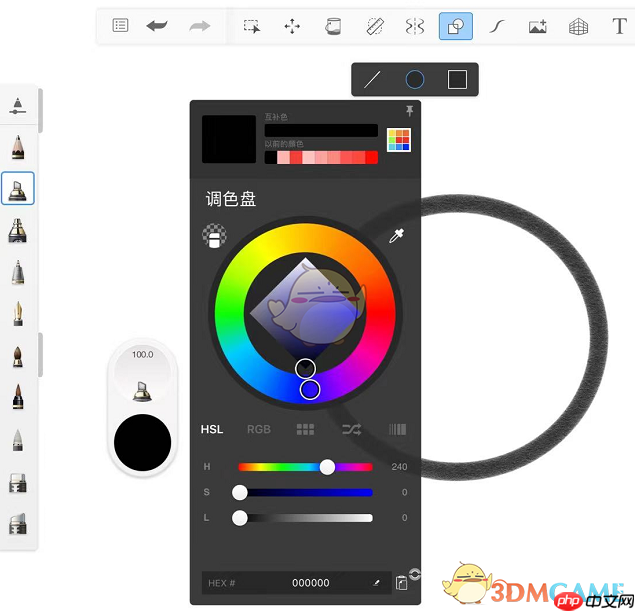Activate the selection tool

(x=251, y=26)
